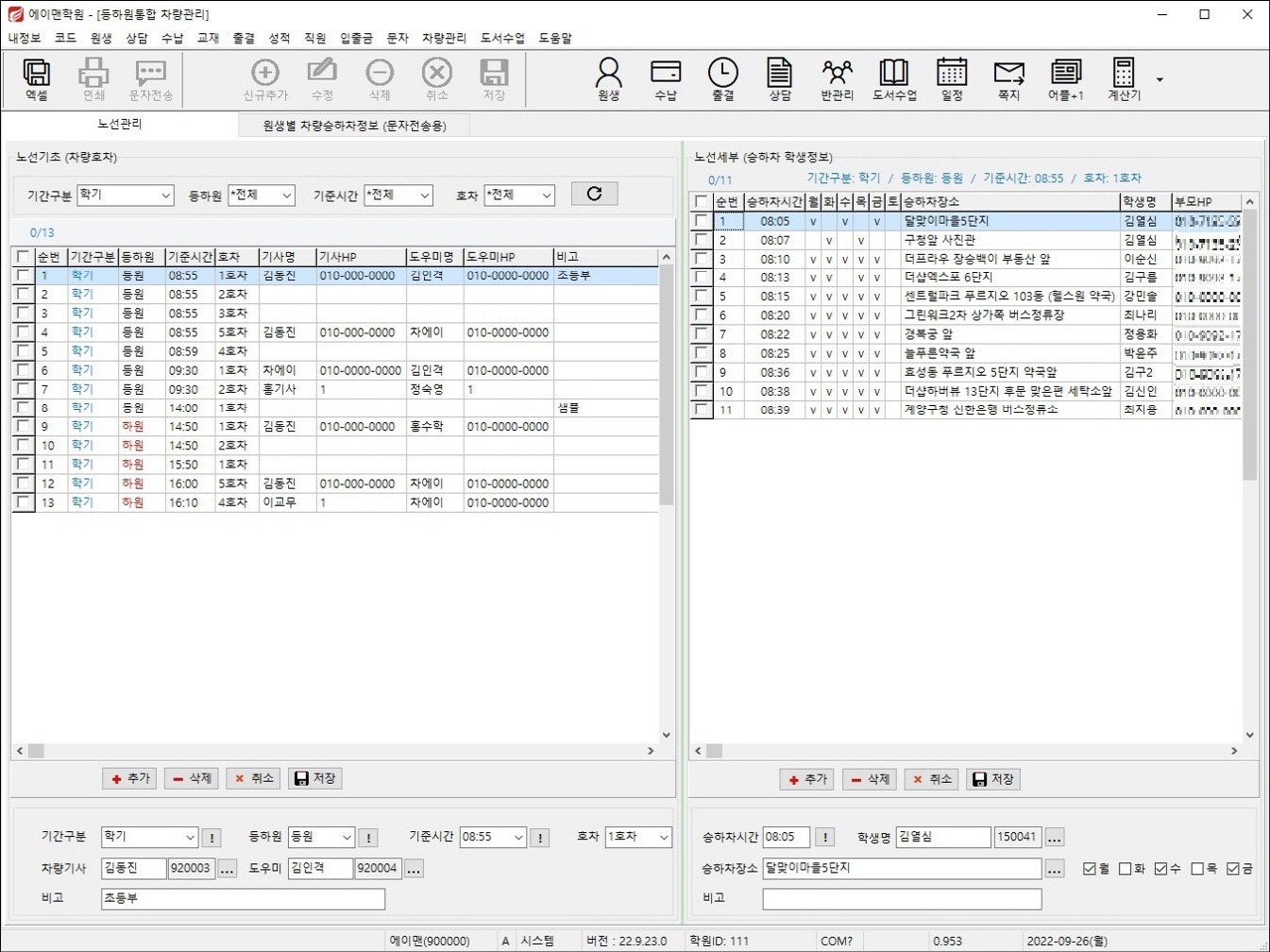
Task: Click the 인쇄 print toolbar icon
Action: point(93,79)
